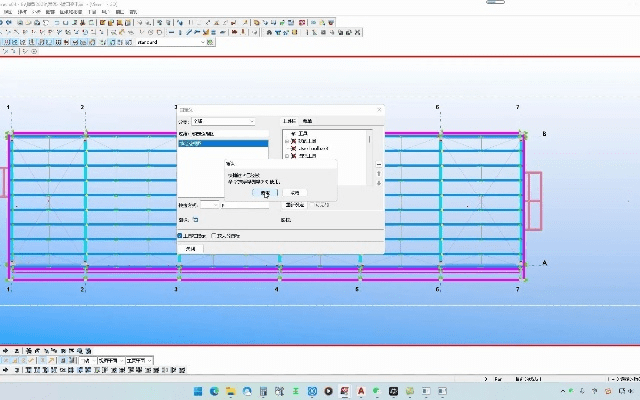This screenshot has height=400, width=640.
Task: Click the small icon beside the dialog's lower-left label
Action: (x=195, y=218)
